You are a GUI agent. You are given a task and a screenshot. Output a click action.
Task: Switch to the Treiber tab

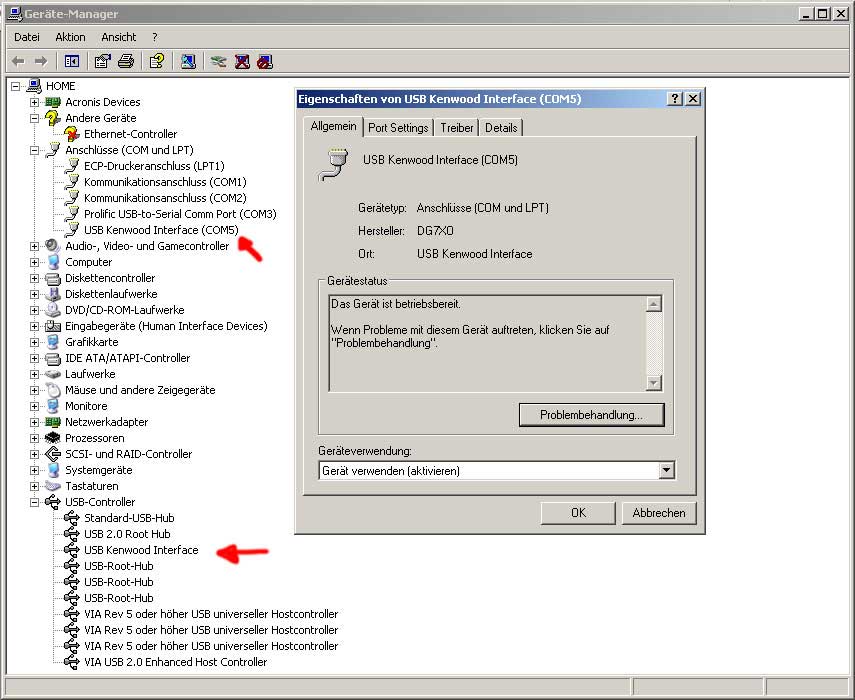click(x=457, y=128)
